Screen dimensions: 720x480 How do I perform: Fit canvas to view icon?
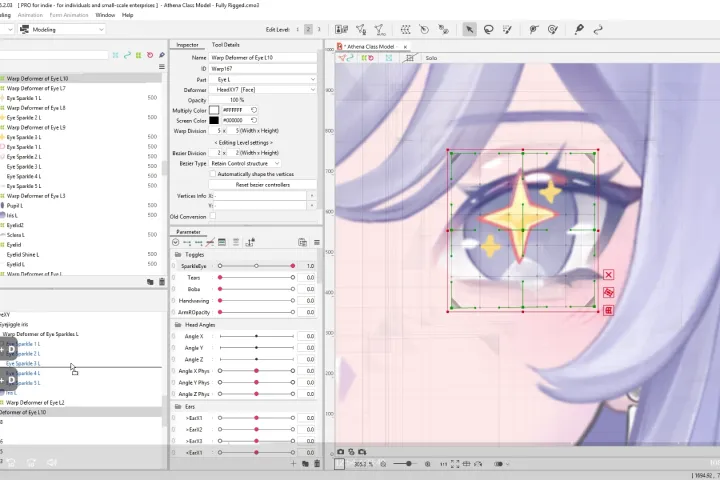coord(455,464)
